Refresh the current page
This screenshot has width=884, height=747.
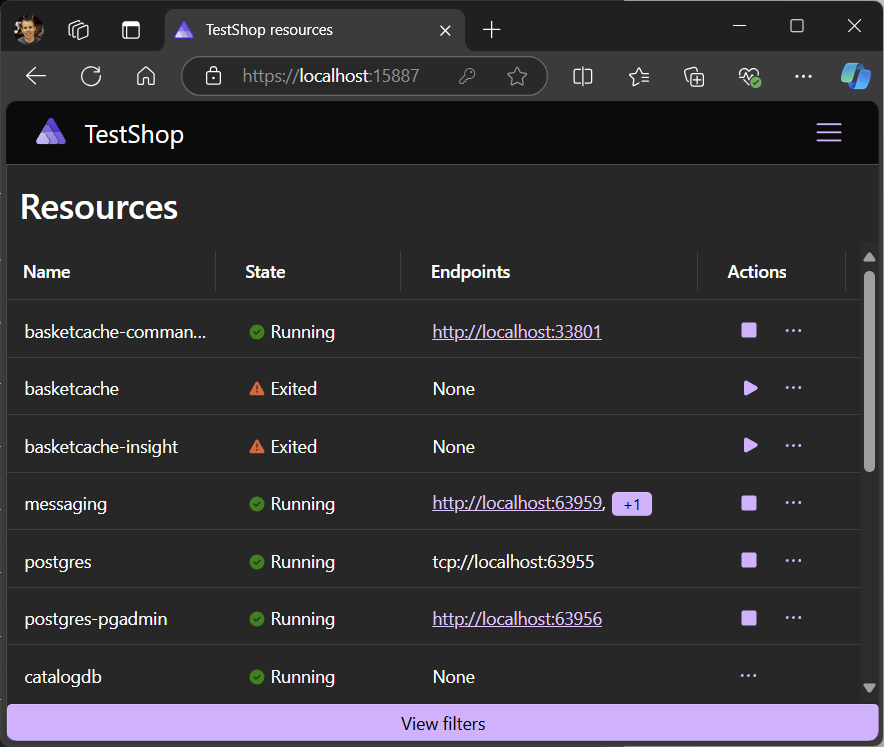pyautogui.click(x=91, y=76)
